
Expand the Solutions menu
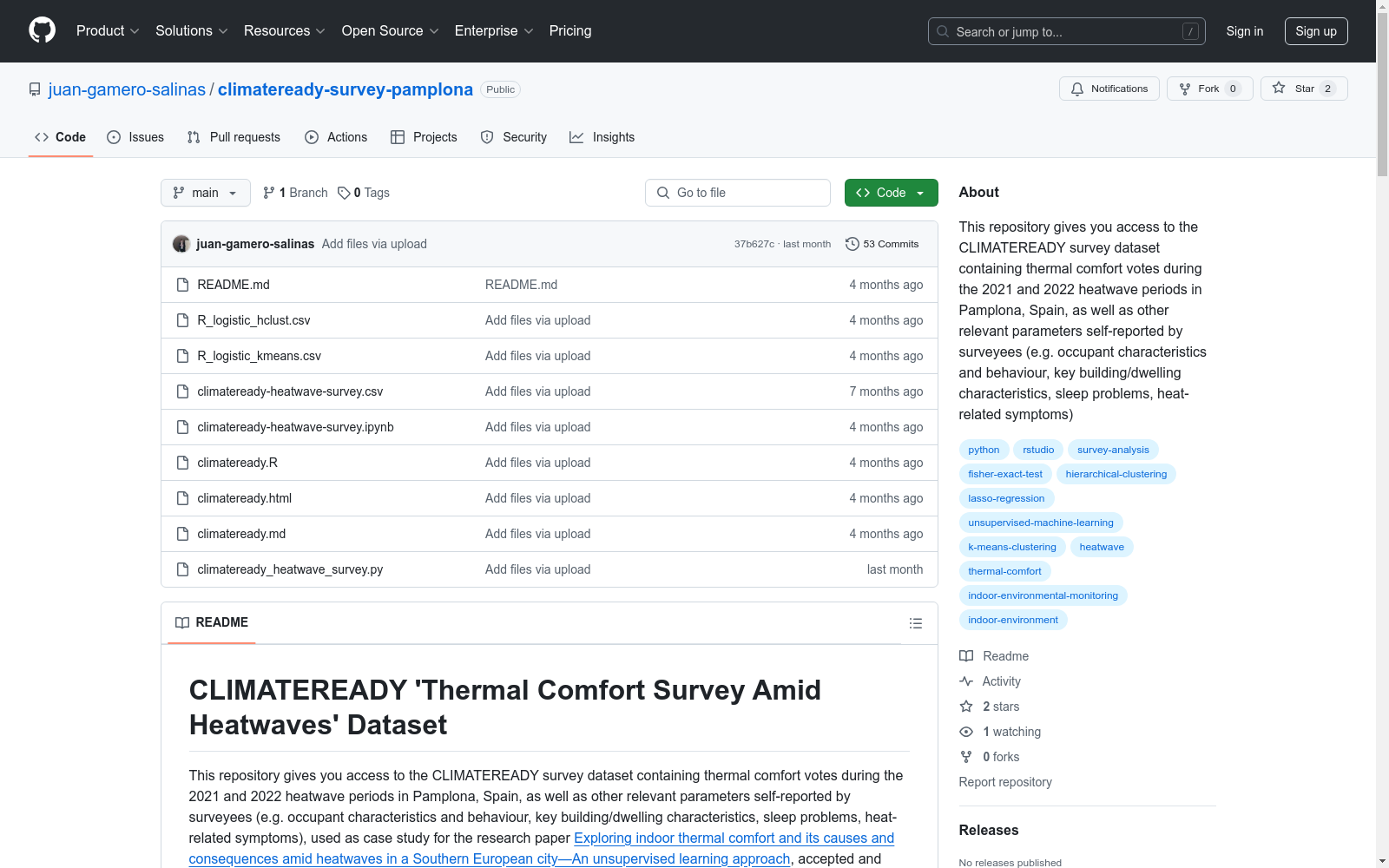pos(192,31)
